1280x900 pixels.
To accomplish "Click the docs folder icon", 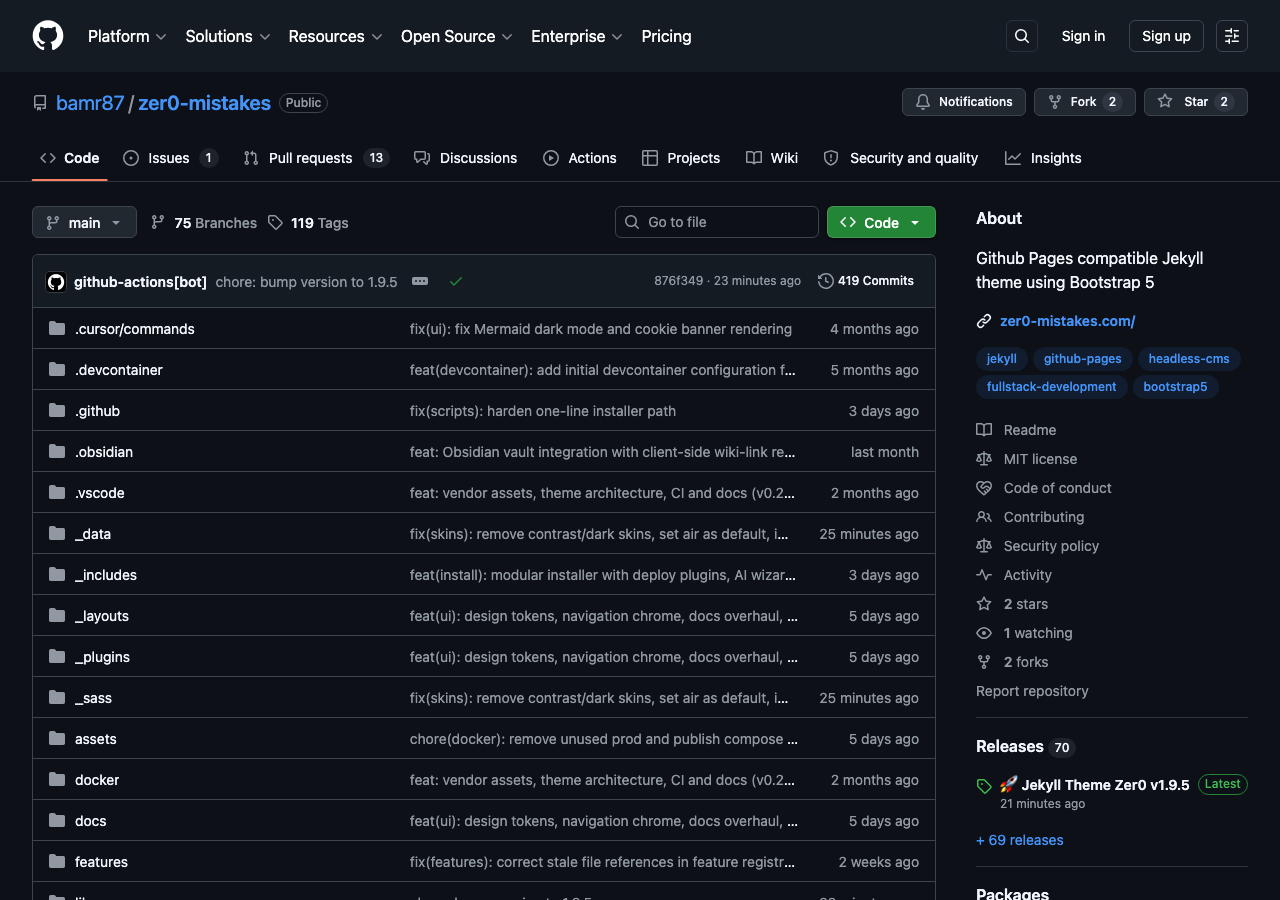I will [57, 821].
